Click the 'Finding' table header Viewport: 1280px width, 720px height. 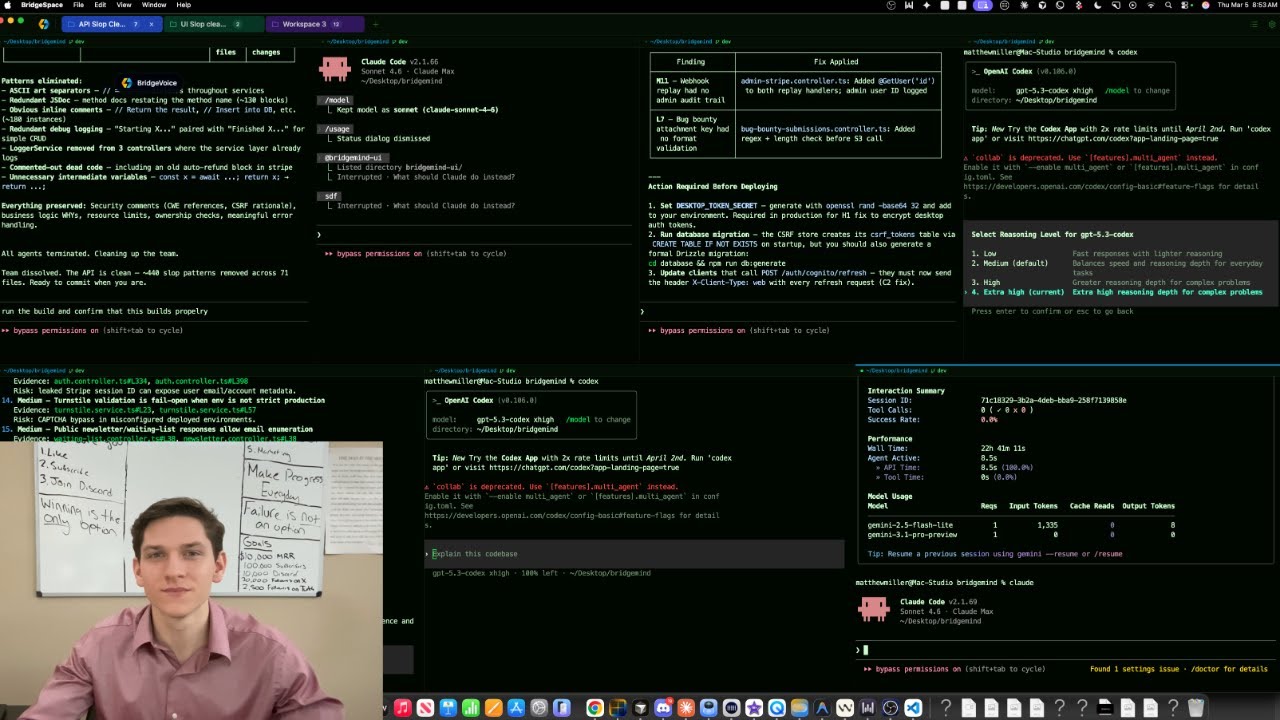pos(690,61)
